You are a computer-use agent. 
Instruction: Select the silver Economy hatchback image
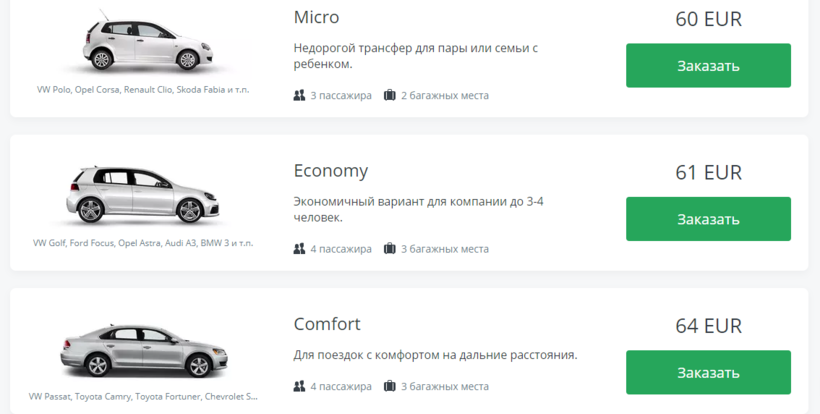tap(142, 195)
